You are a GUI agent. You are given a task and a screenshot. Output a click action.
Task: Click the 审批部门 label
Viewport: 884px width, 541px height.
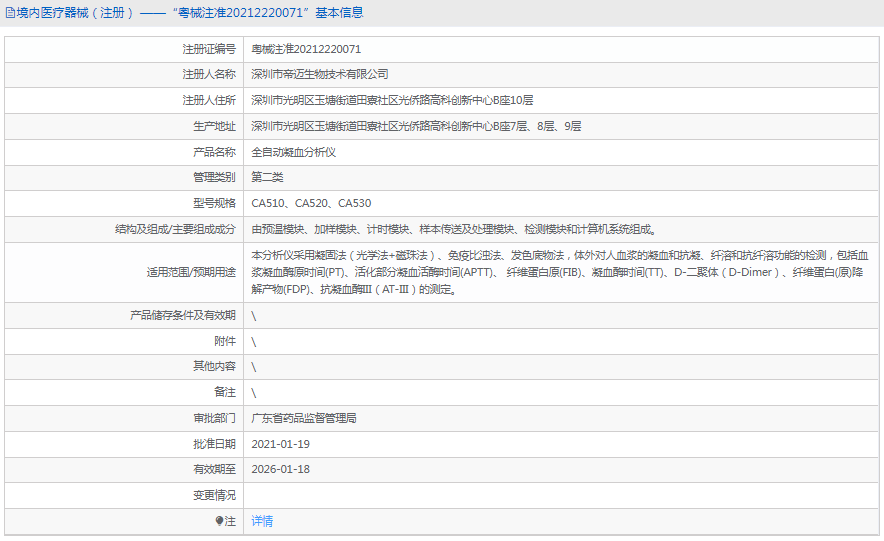tap(214, 418)
